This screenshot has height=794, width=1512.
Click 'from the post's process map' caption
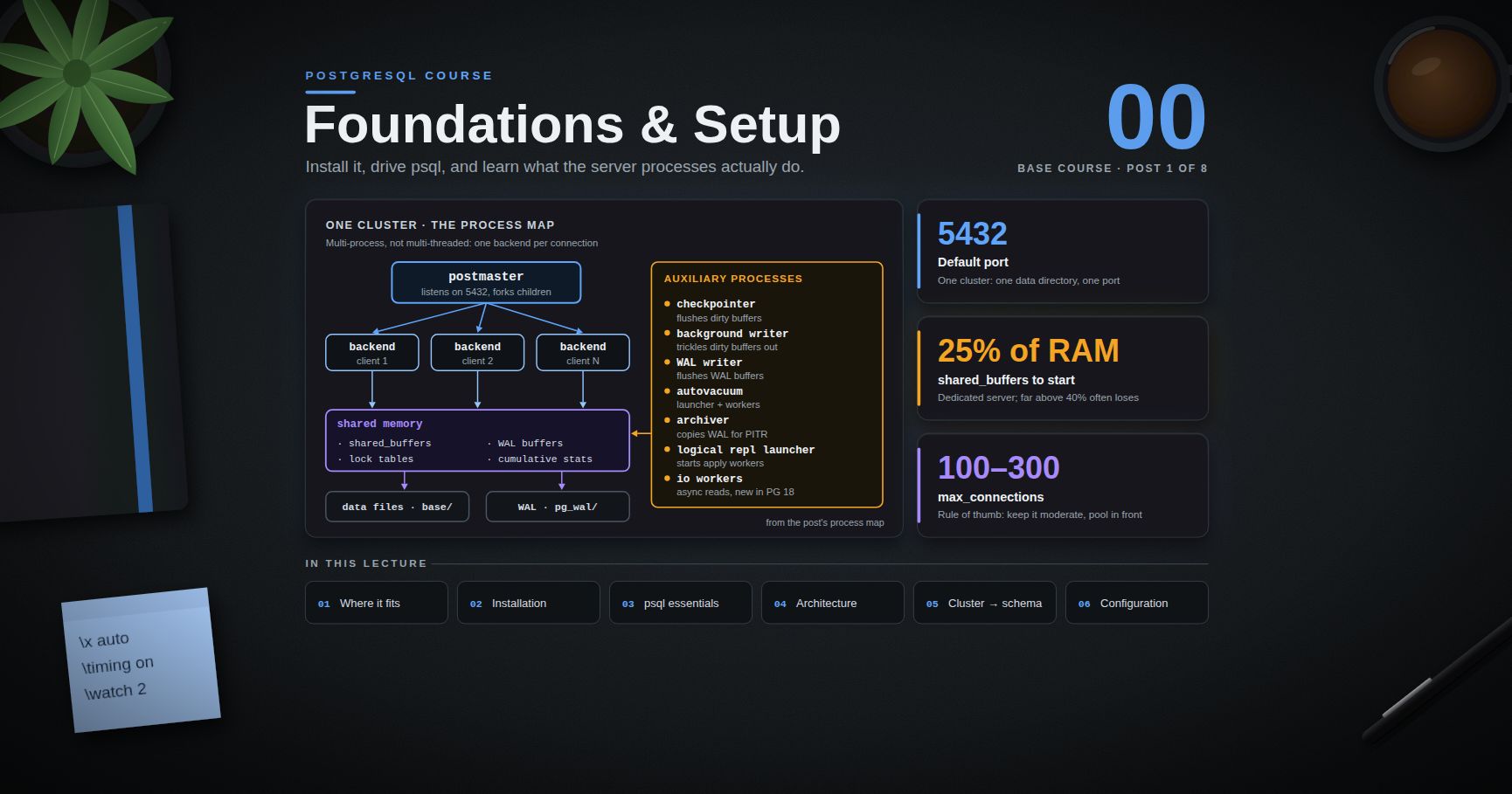coord(825,522)
